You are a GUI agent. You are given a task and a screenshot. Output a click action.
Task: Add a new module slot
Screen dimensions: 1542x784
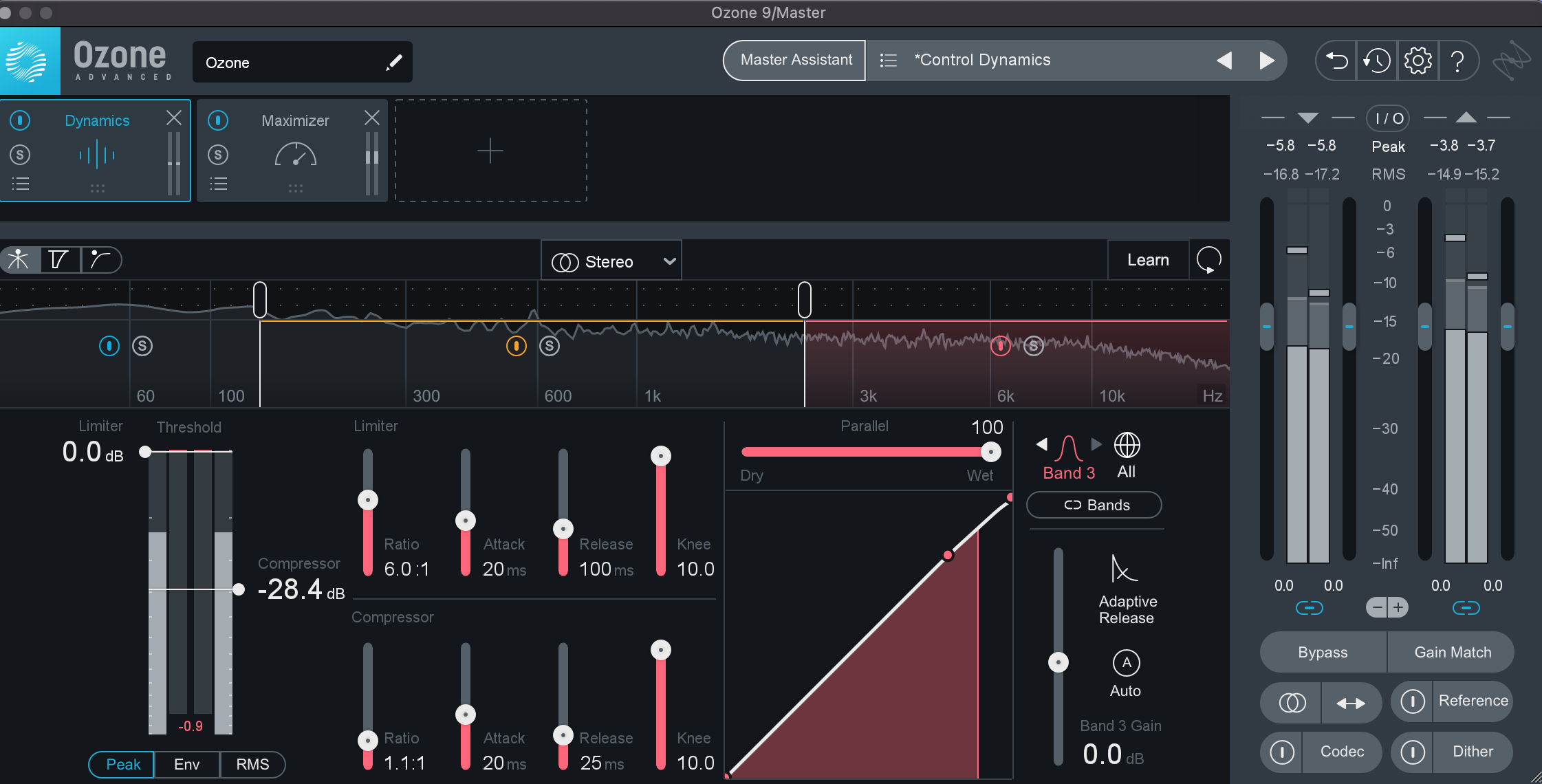point(490,151)
